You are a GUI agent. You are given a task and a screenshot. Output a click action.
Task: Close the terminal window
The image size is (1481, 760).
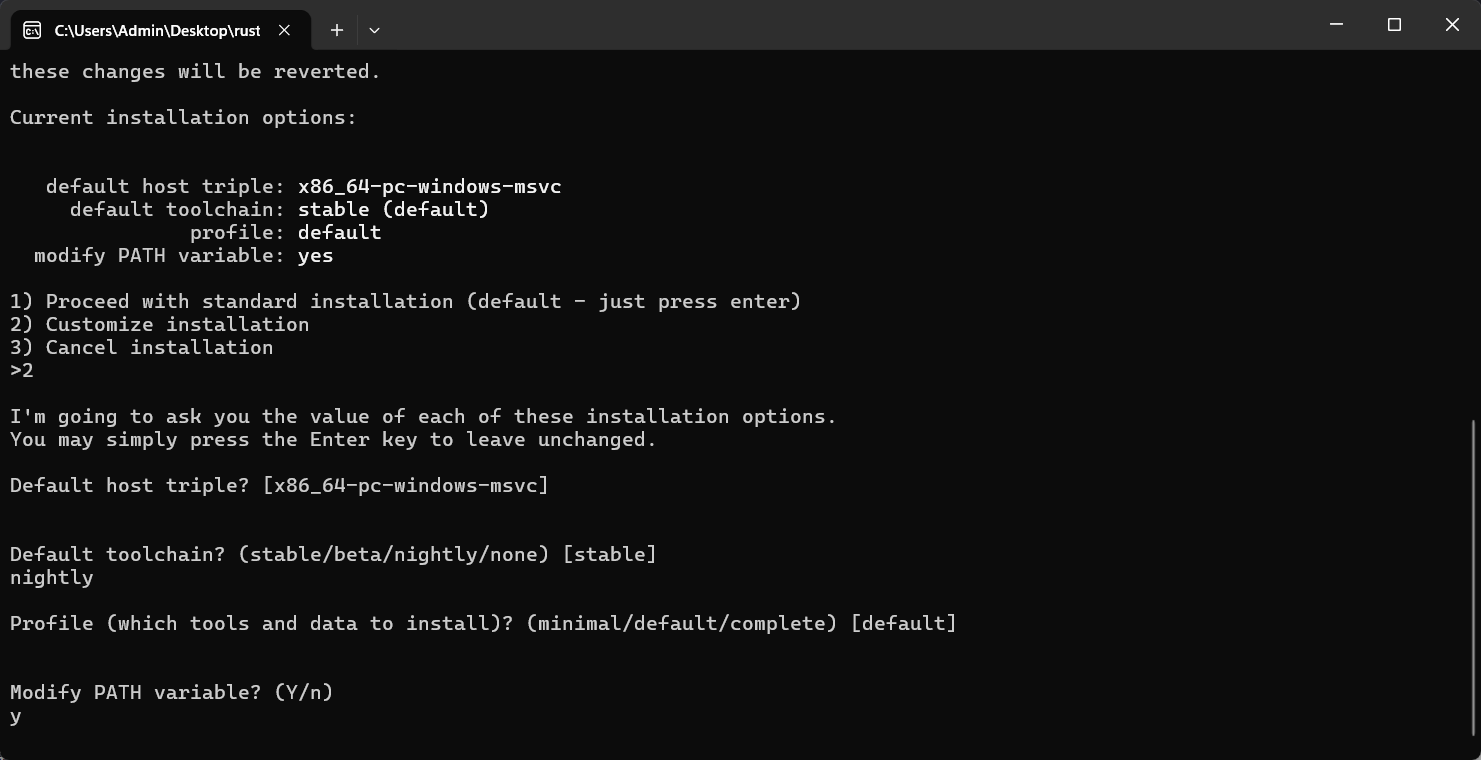1452,25
